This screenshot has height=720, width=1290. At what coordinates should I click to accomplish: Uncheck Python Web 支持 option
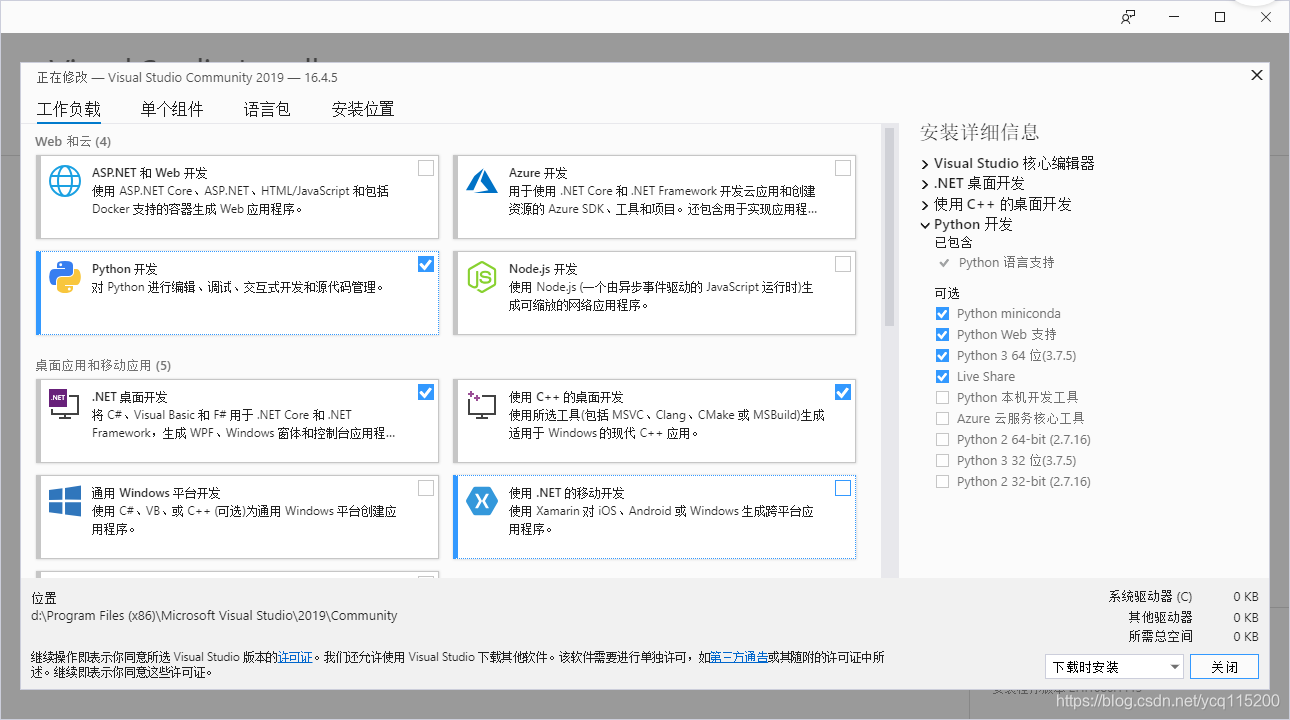942,335
